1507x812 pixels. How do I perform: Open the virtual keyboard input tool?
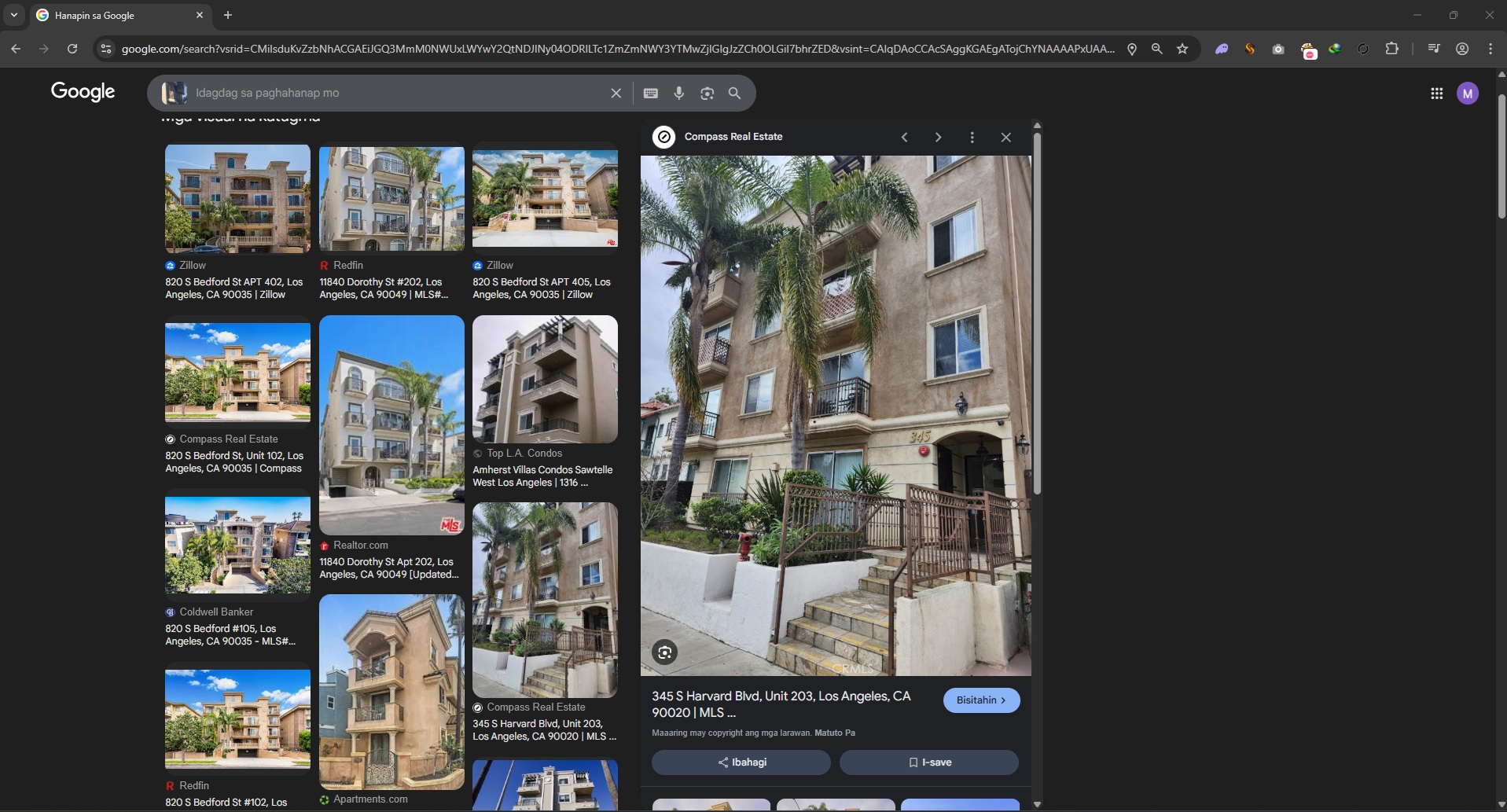pyautogui.click(x=650, y=94)
